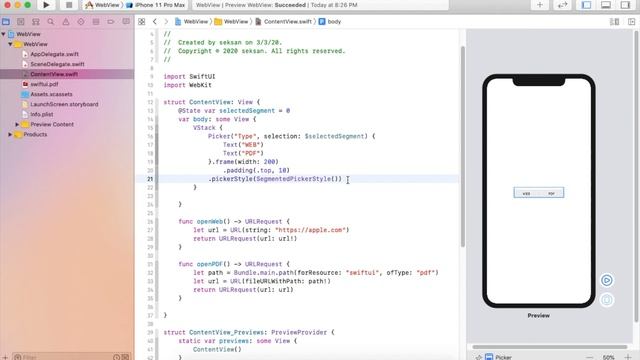The height and width of the screenshot is (360, 640).
Task: Open the 50% canvas zoom menu
Action: (x=609, y=357)
